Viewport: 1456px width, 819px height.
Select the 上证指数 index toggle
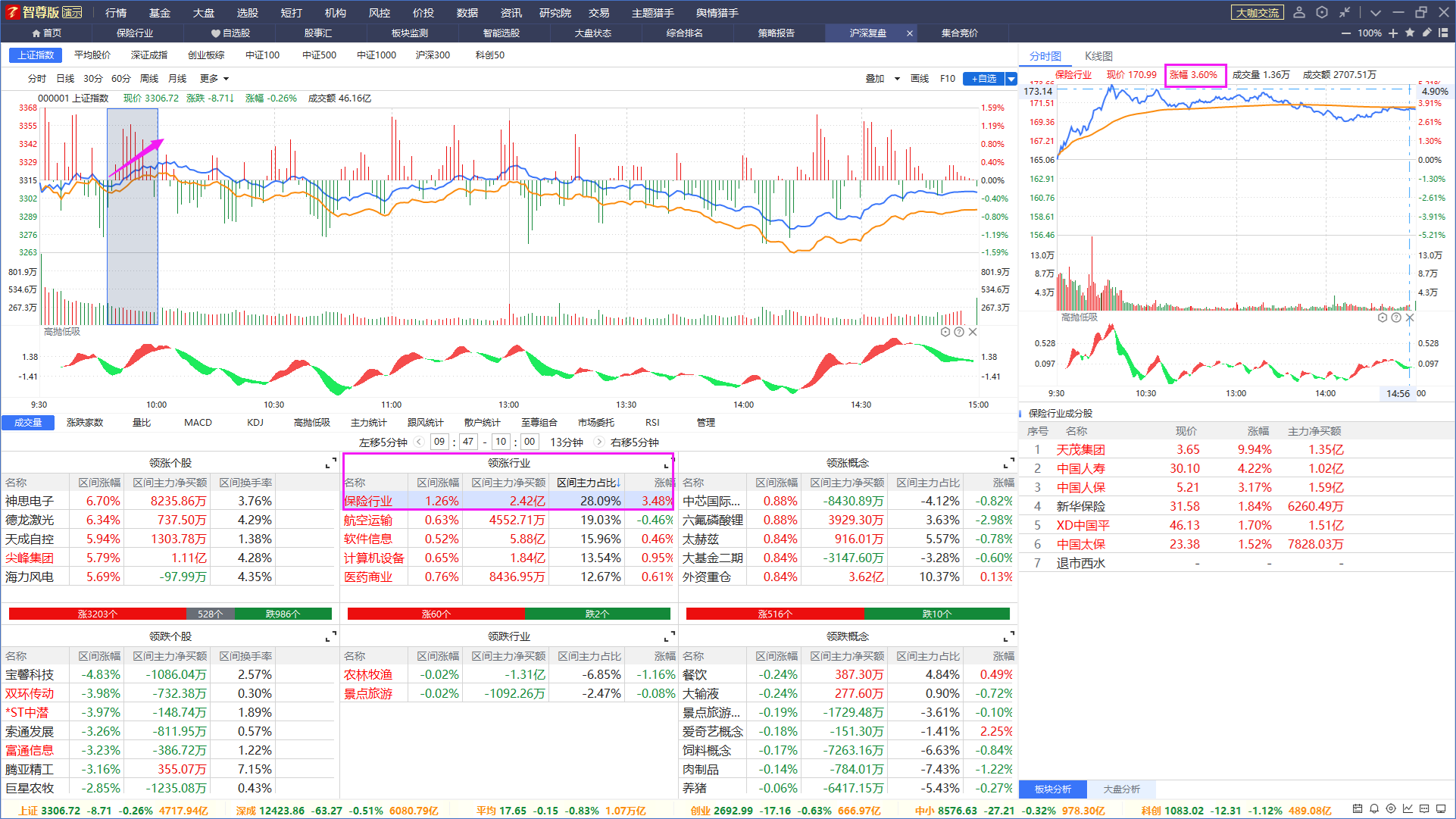point(36,55)
